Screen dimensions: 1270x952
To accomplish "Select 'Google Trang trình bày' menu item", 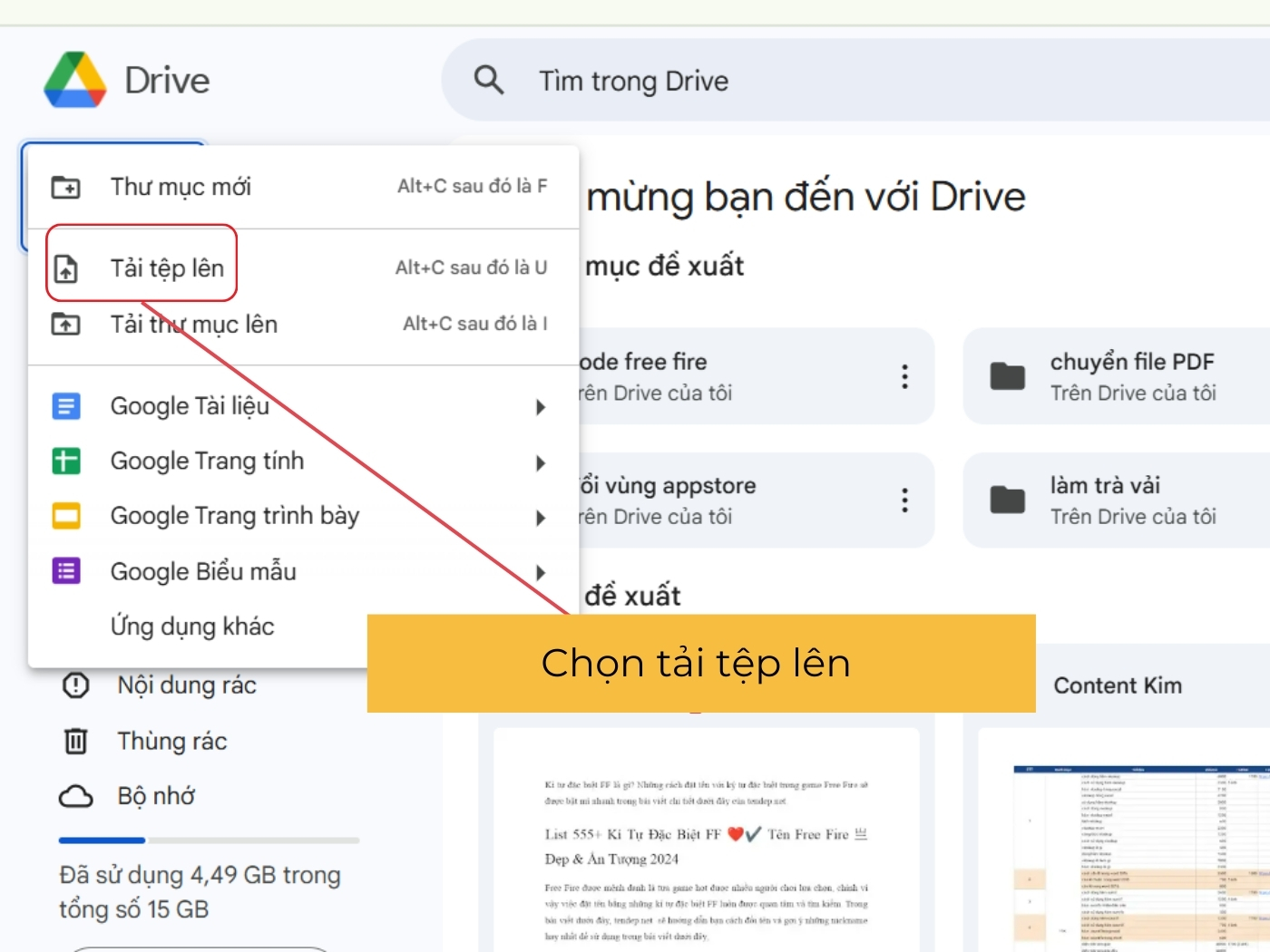I will [x=303, y=516].
